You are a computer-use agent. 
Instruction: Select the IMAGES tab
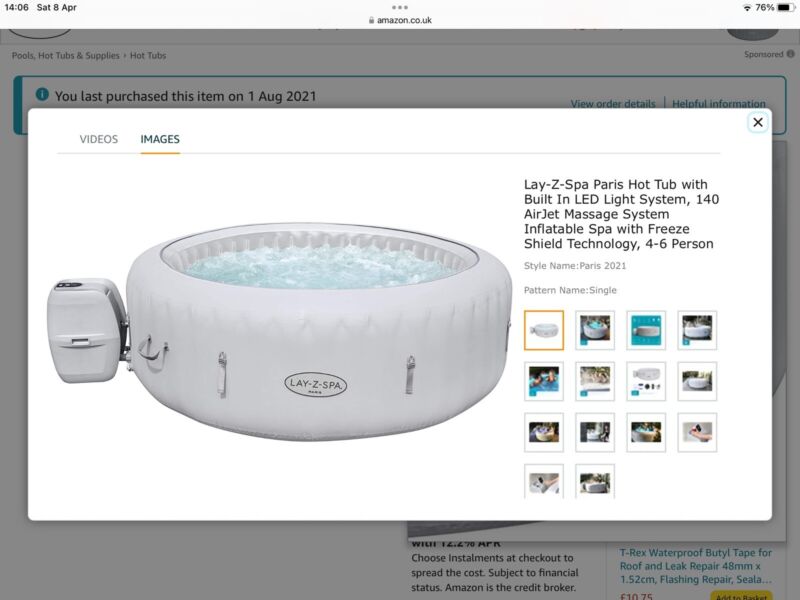(x=160, y=139)
